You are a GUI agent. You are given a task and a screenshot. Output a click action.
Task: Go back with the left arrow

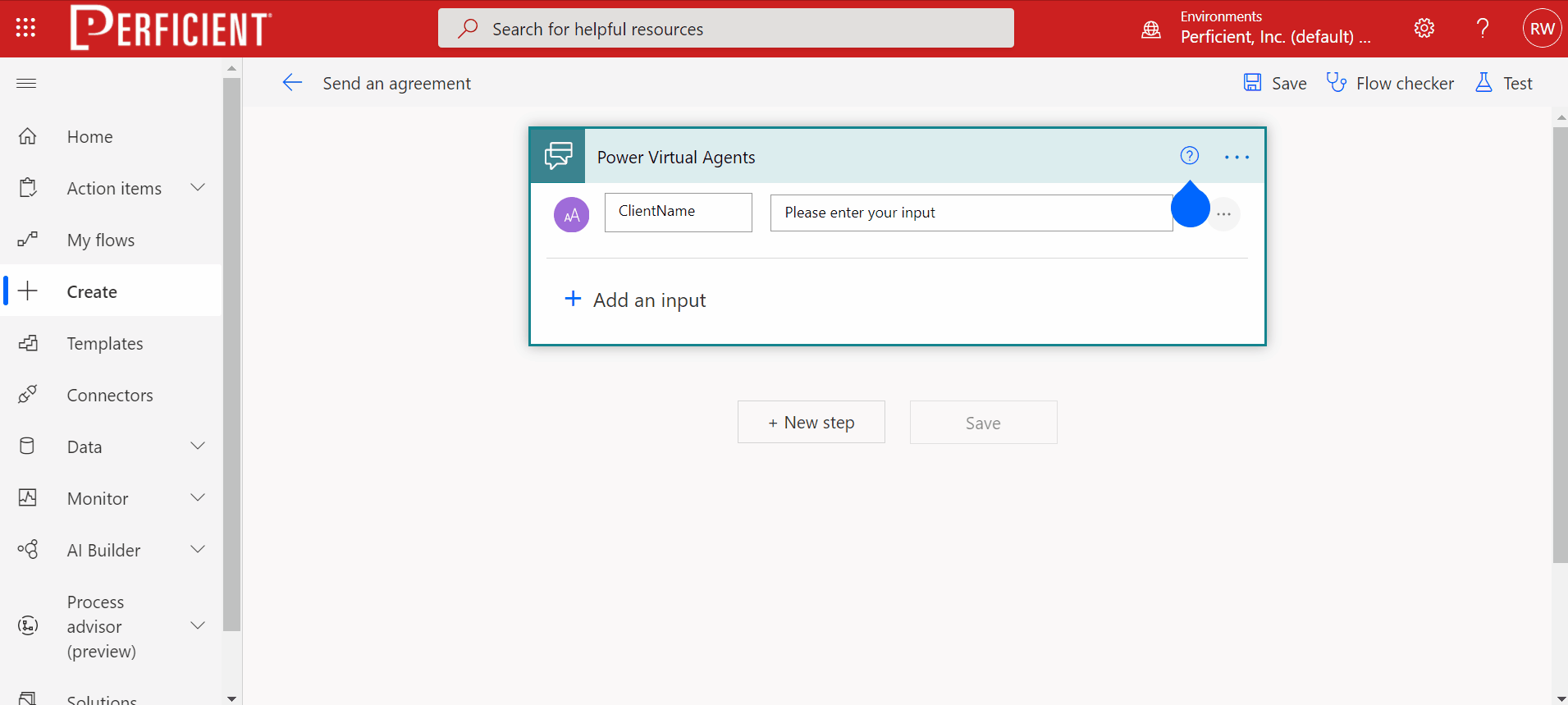pyautogui.click(x=292, y=82)
